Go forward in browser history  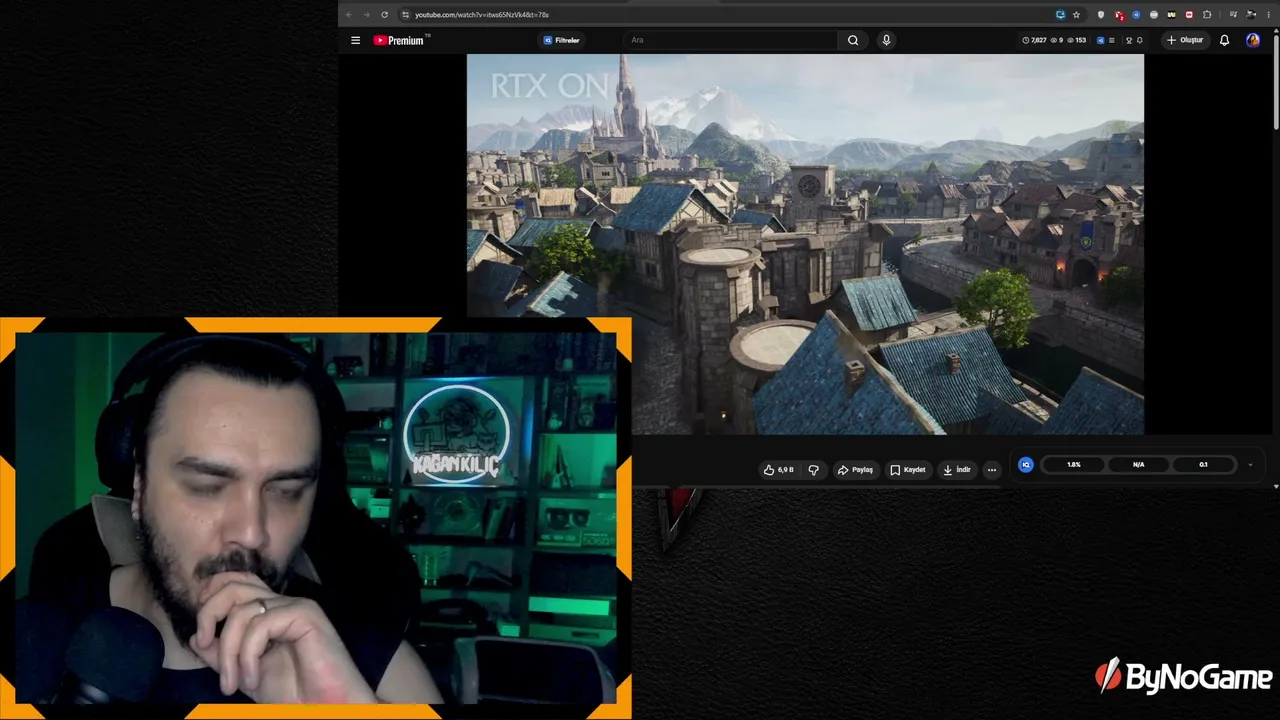click(x=366, y=15)
